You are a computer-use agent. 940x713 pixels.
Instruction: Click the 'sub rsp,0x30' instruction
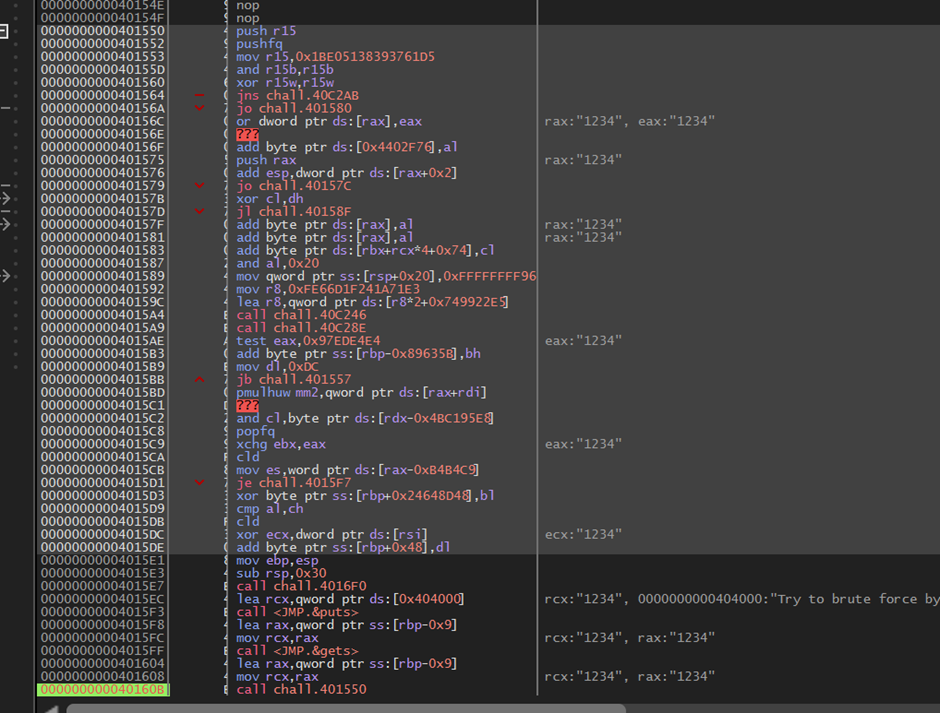(281, 573)
